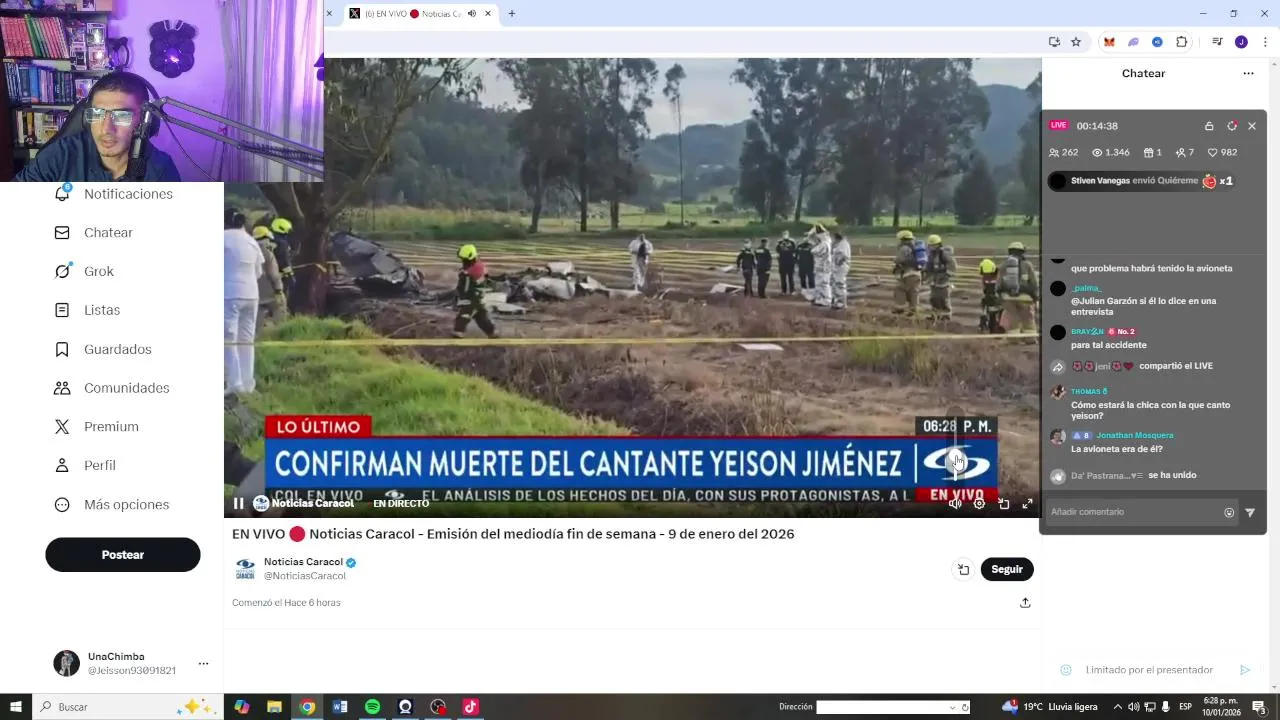Pause the live video
This screenshot has height=720, width=1280.
coord(238,504)
